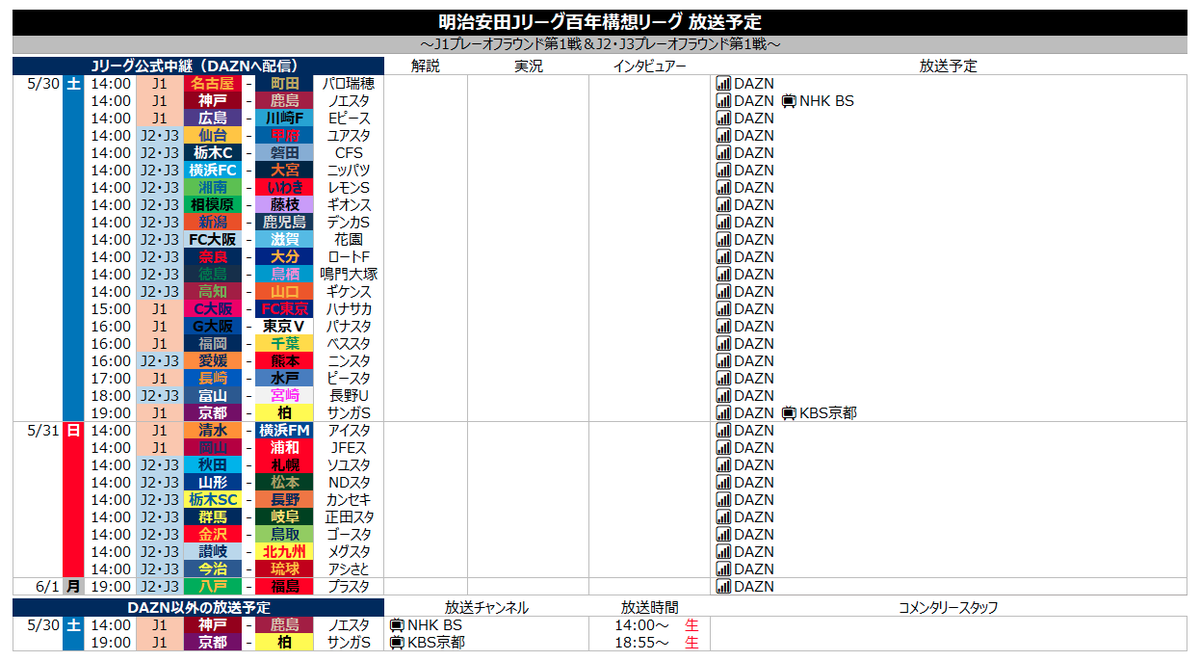Select the 栃木SC team cell
The width and height of the screenshot is (1200, 661).
click(213, 499)
